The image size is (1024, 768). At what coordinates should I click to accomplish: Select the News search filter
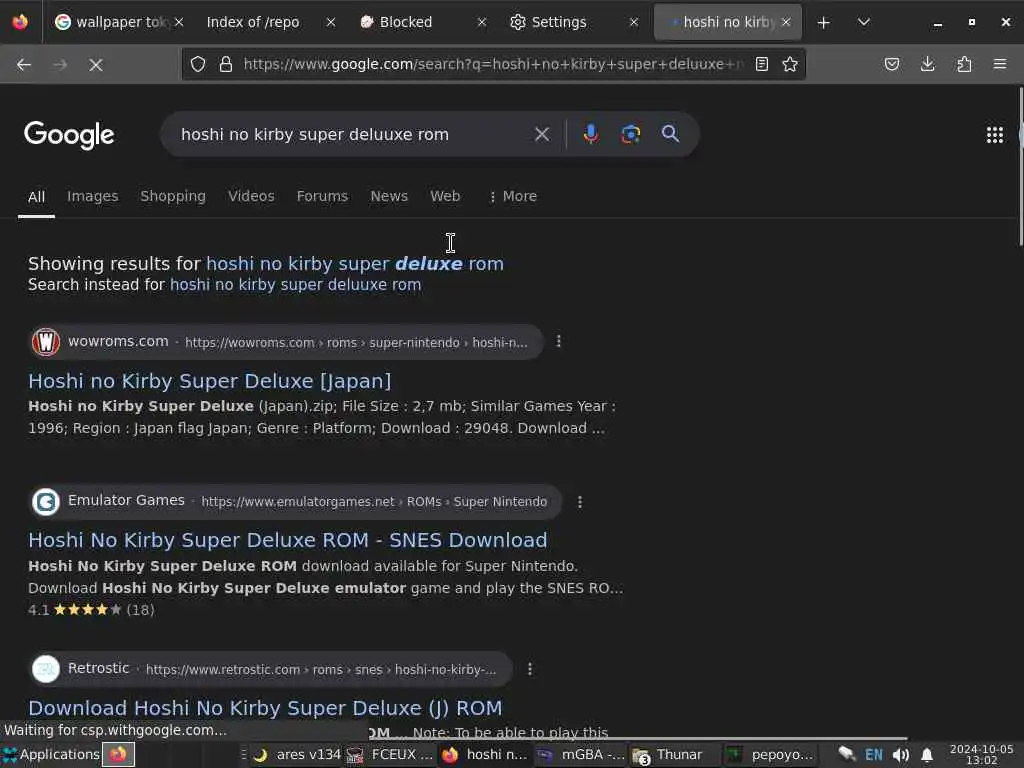pos(389,196)
